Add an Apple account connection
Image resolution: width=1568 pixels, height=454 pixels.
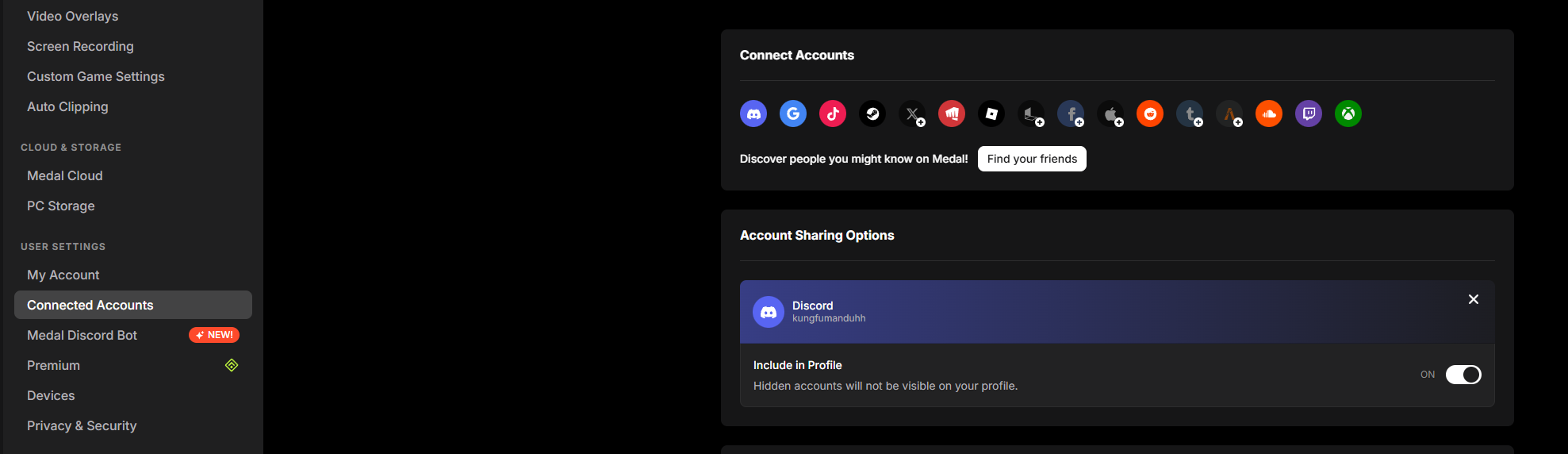tap(1110, 113)
